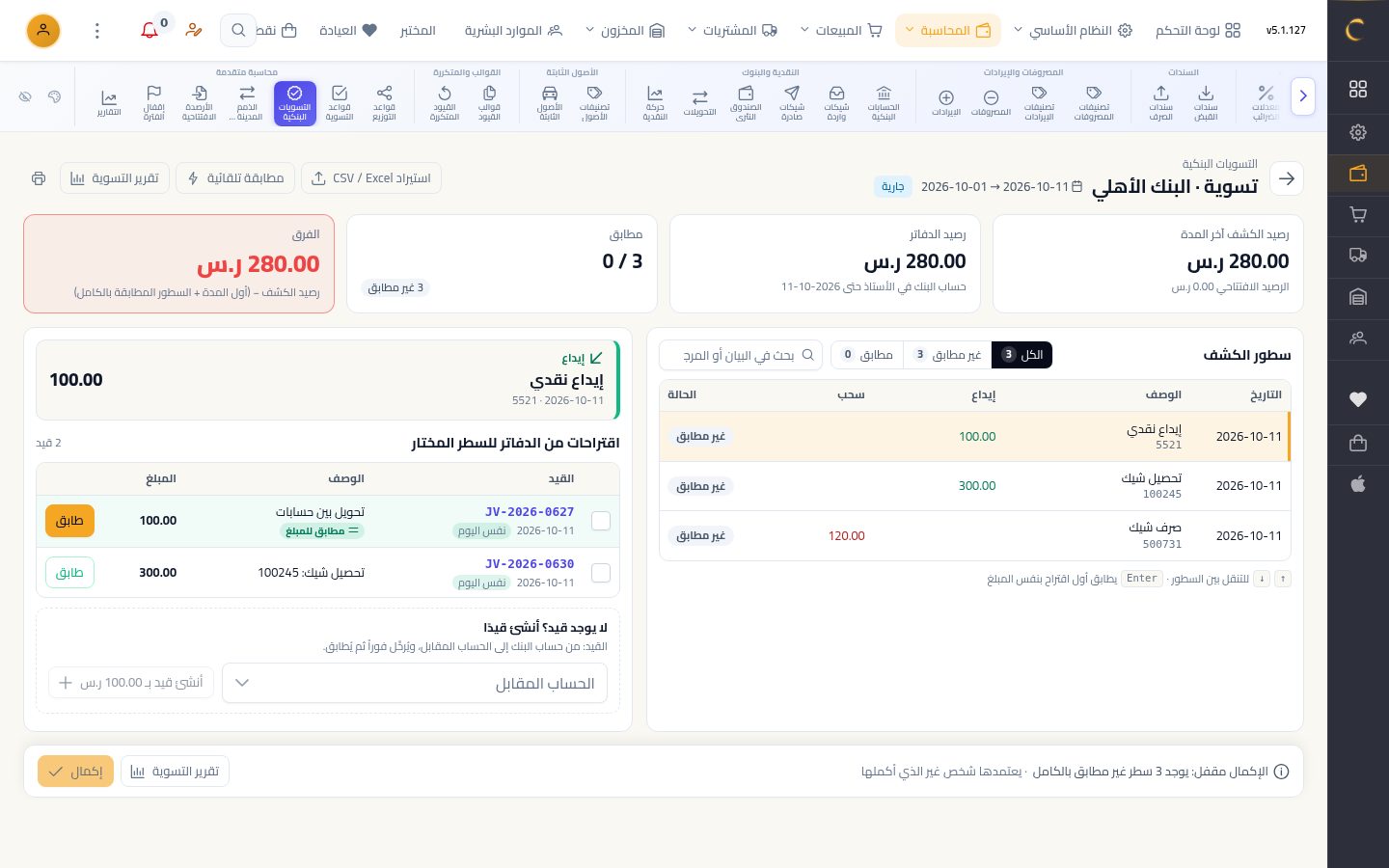Open قواعد التسوية in the ribbon

pyautogui.click(x=340, y=103)
